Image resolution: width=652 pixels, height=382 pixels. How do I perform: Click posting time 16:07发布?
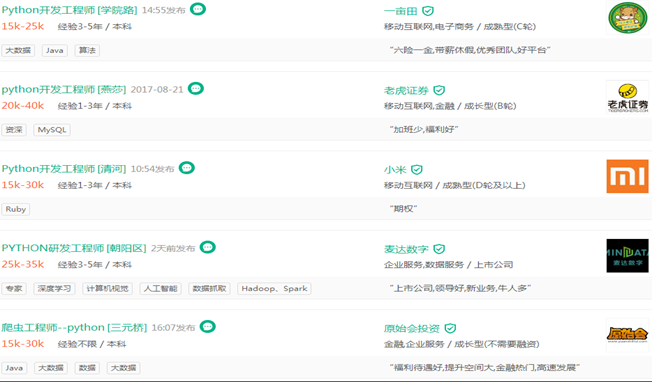173,328
